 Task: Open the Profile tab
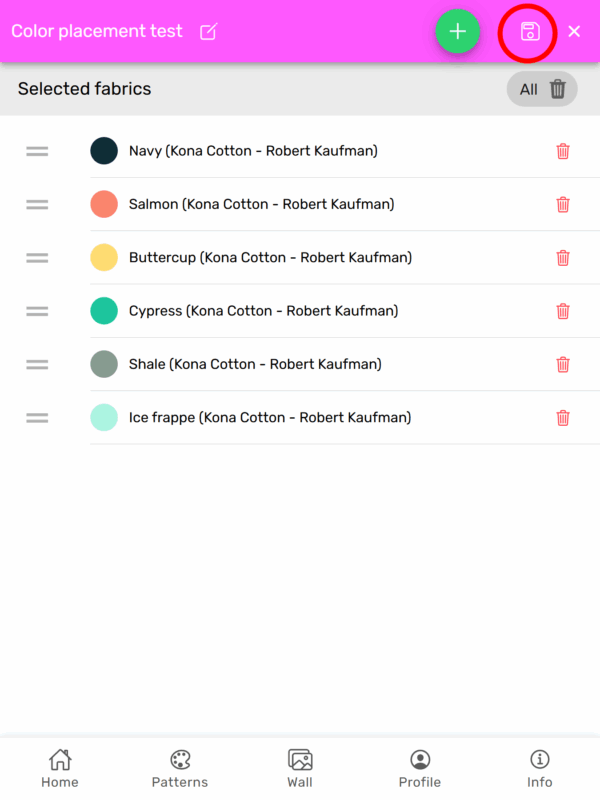(x=420, y=769)
